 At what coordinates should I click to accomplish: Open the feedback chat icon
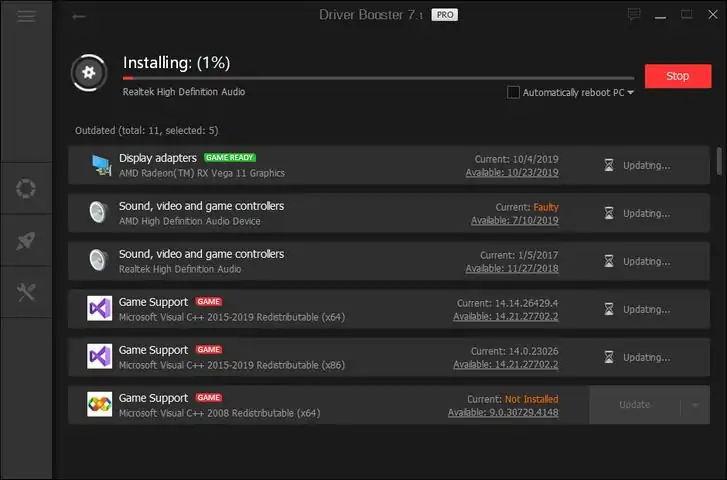coord(634,15)
